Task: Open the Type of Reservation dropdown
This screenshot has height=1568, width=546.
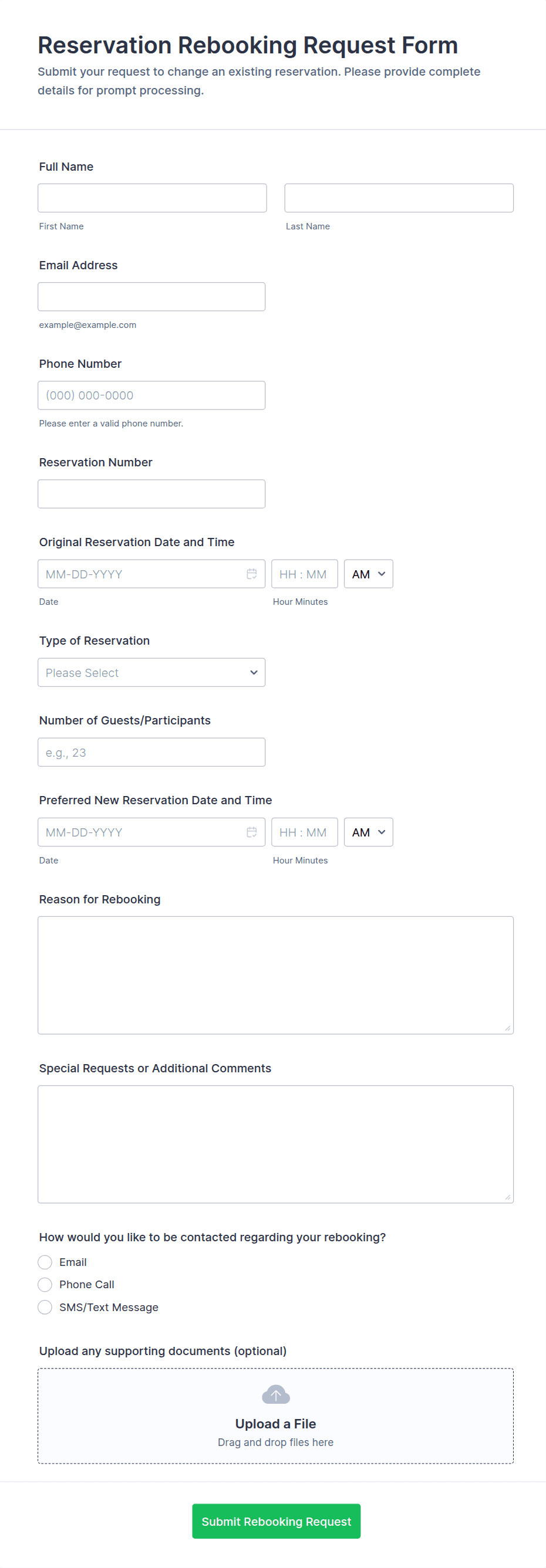Action: tap(151, 673)
